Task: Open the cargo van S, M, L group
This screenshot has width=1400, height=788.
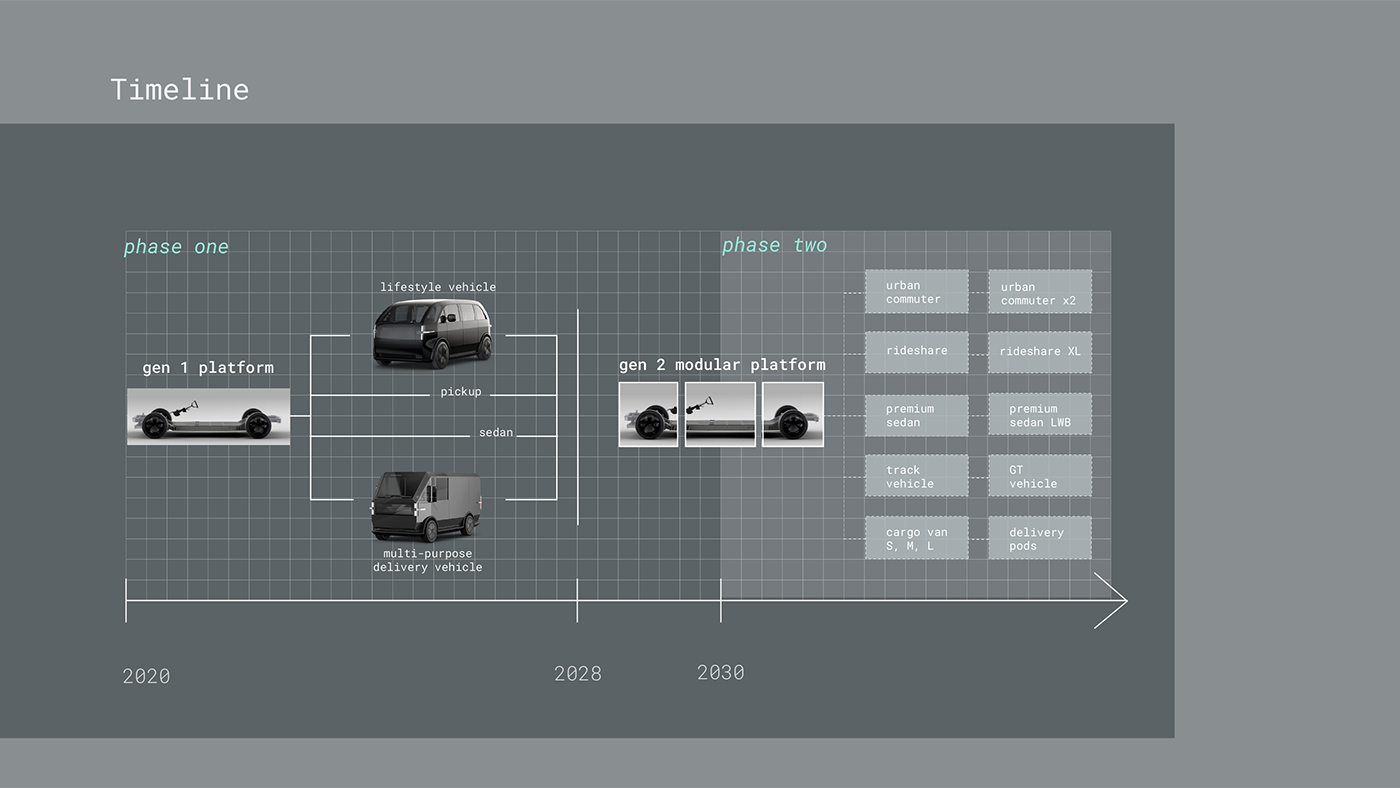Action: [x=916, y=538]
